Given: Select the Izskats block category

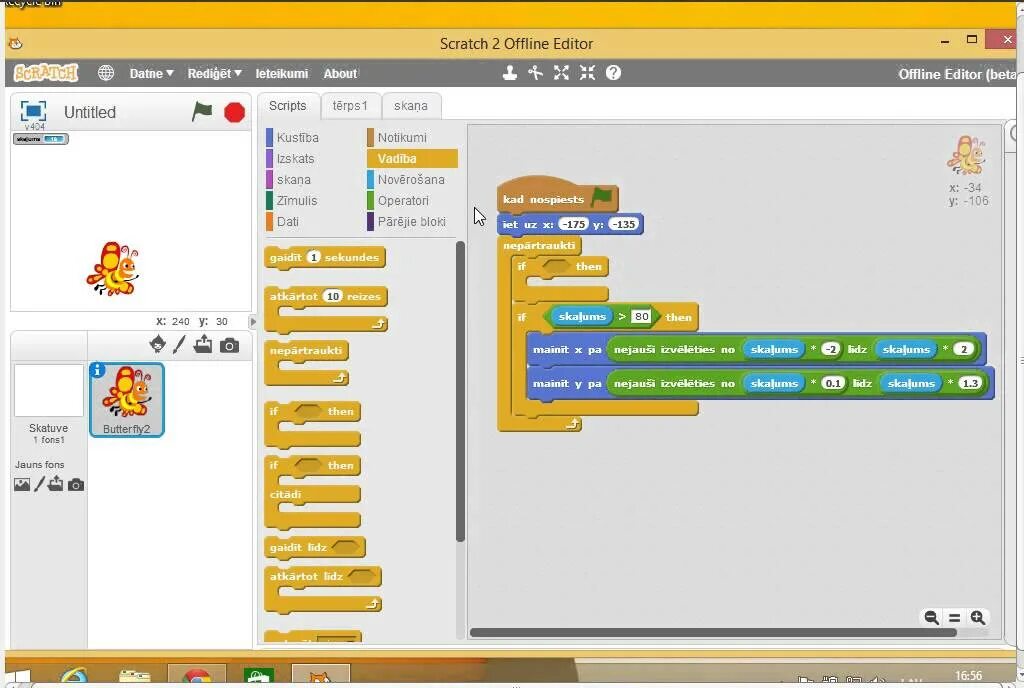Looking at the screenshot, I should [x=295, y=159].
